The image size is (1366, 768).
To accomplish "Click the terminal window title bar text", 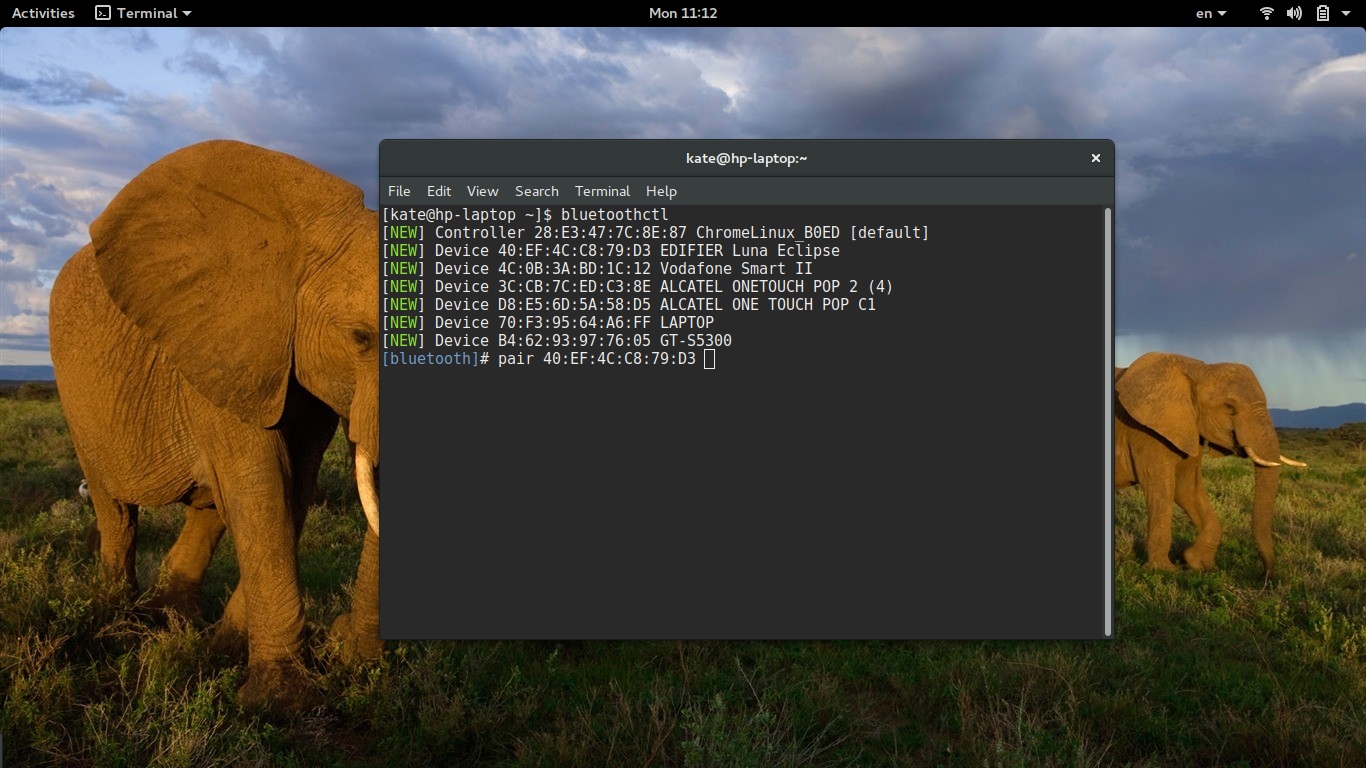I will pyautogui.click(x=746, y=158).
